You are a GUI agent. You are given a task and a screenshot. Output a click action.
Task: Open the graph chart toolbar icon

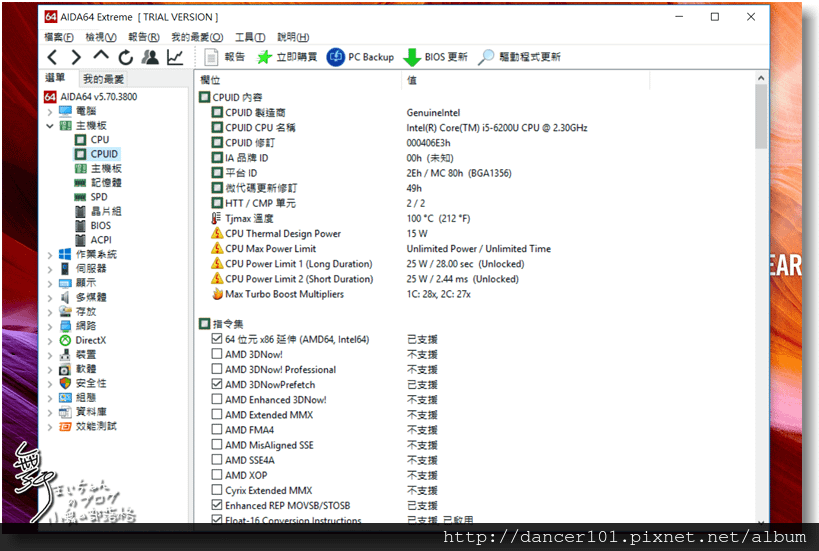[x=175, y=57]
